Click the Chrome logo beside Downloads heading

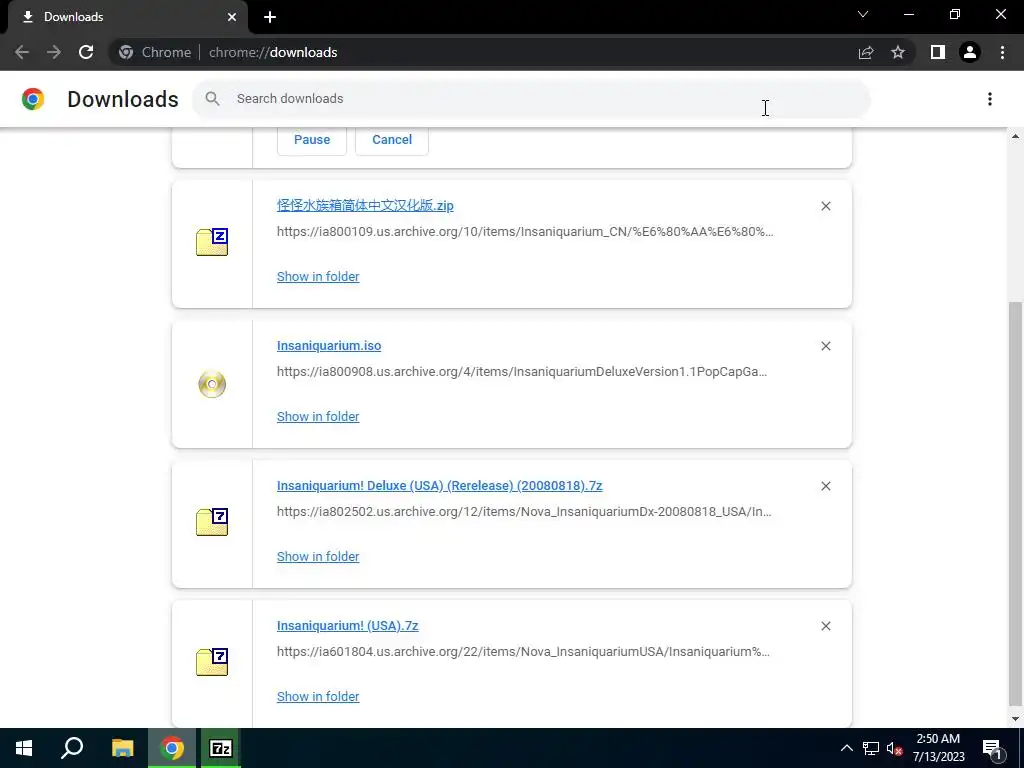pyautogui.click(x=33, y=99)
